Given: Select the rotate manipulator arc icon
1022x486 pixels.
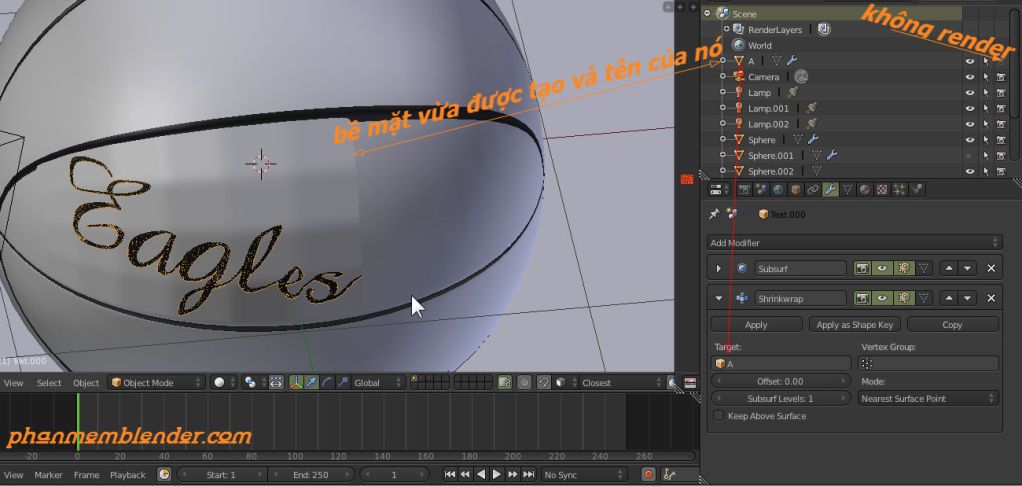Looking at the screenshot, I should tap(327, 382).
